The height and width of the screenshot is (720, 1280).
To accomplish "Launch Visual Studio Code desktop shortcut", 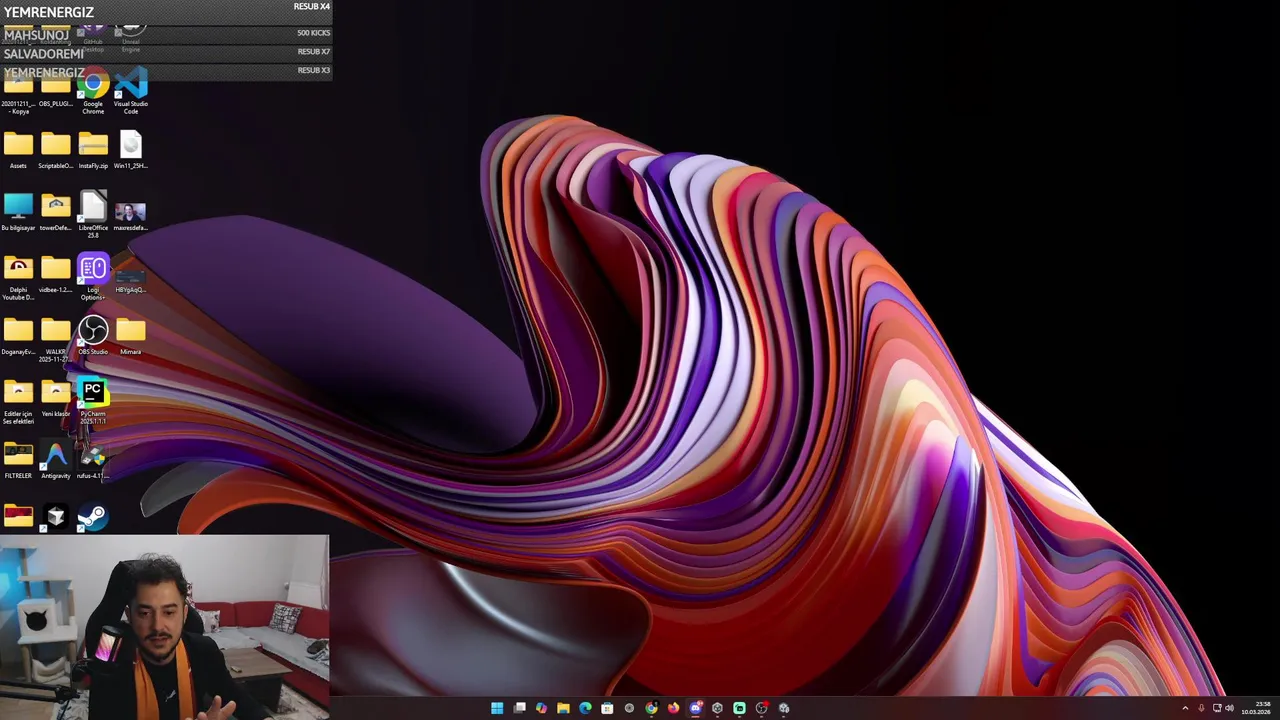I will point(131,90).
